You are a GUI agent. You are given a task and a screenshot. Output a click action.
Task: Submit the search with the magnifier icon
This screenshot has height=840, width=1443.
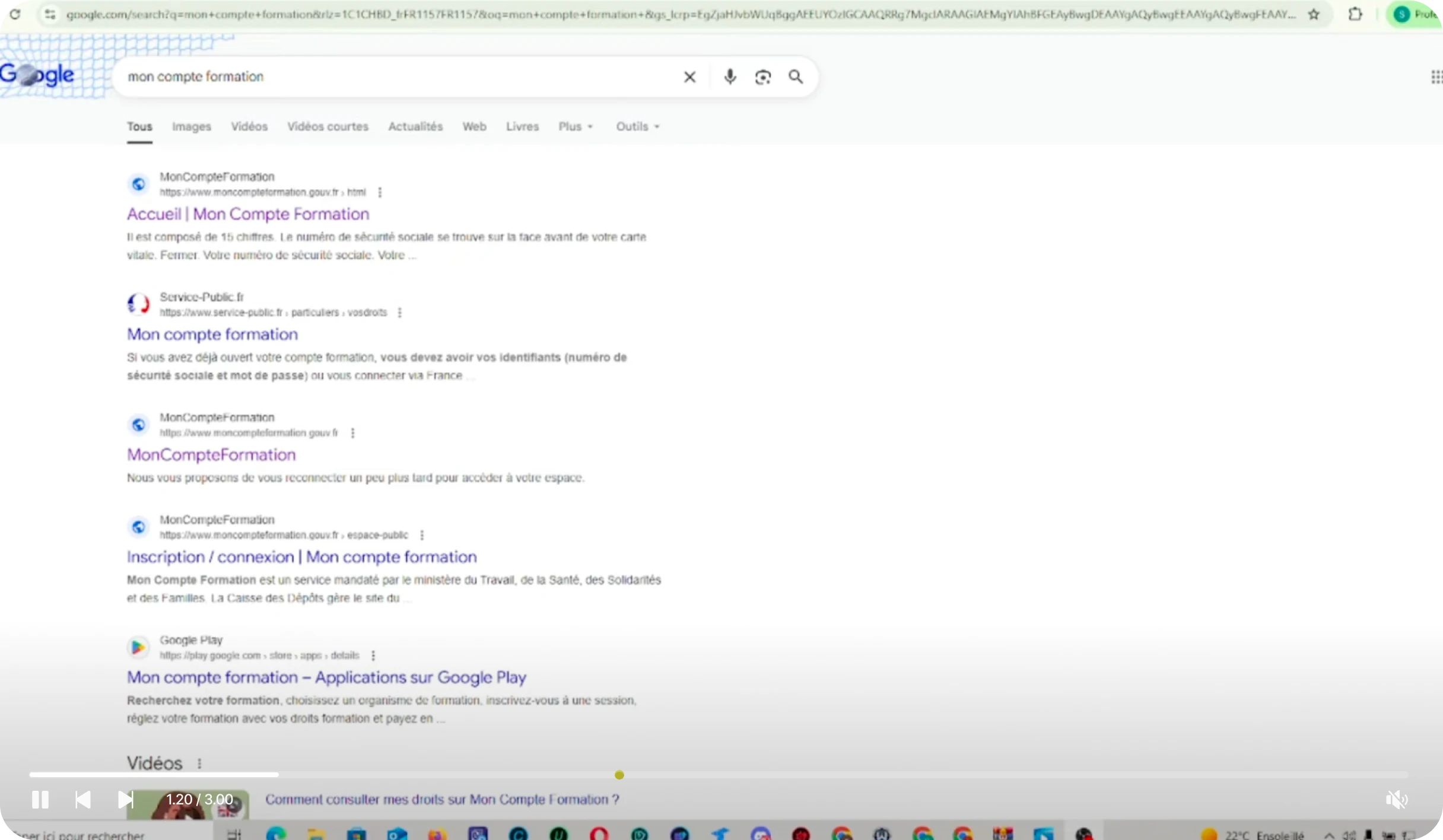click(x=796, y=77)
